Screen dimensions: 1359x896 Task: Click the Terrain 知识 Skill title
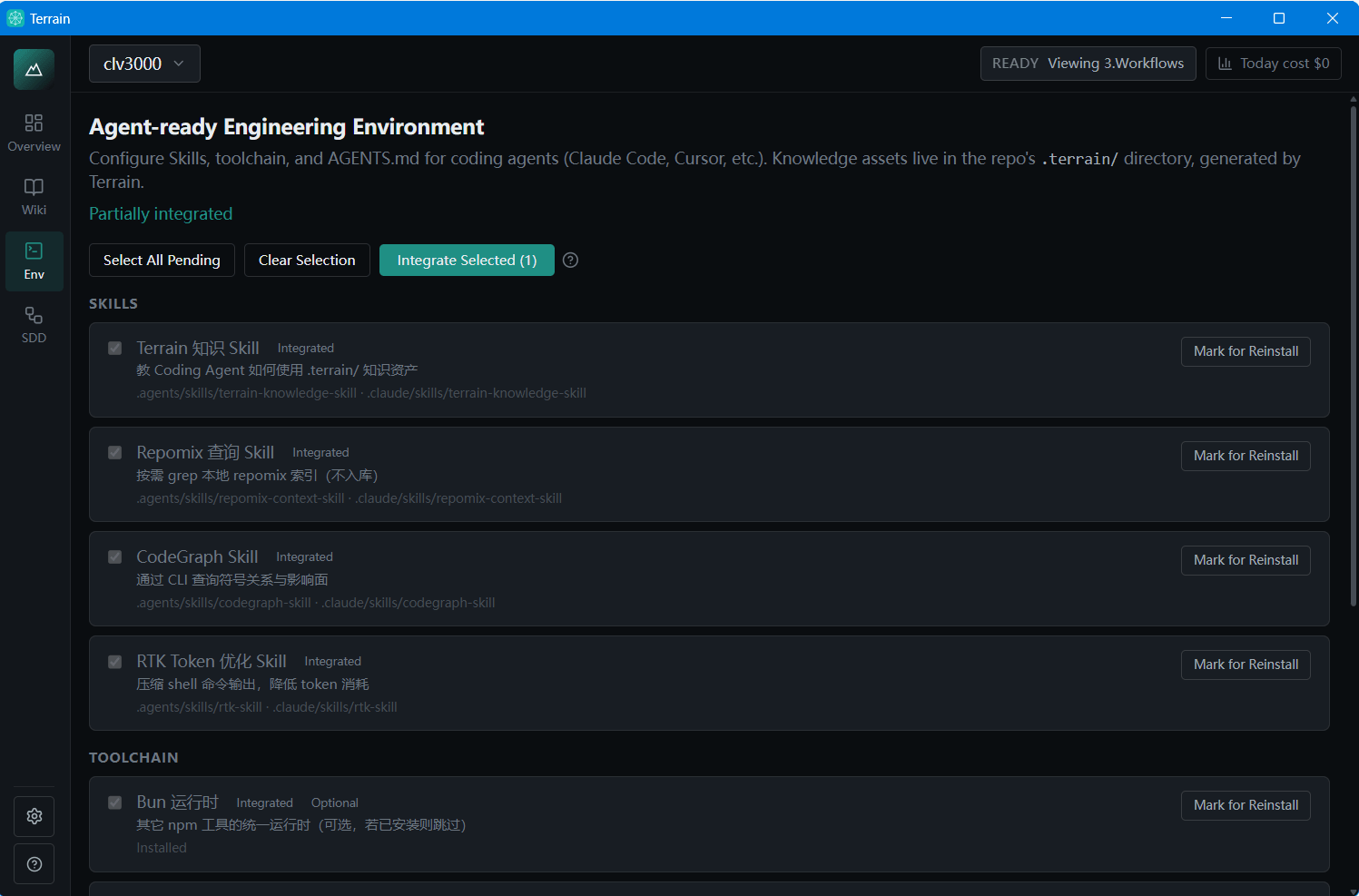198,348
